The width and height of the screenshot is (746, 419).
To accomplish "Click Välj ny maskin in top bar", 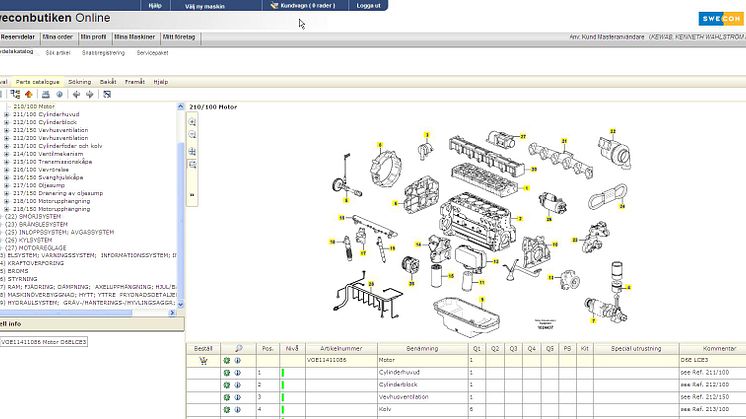I will pos(205,7).
